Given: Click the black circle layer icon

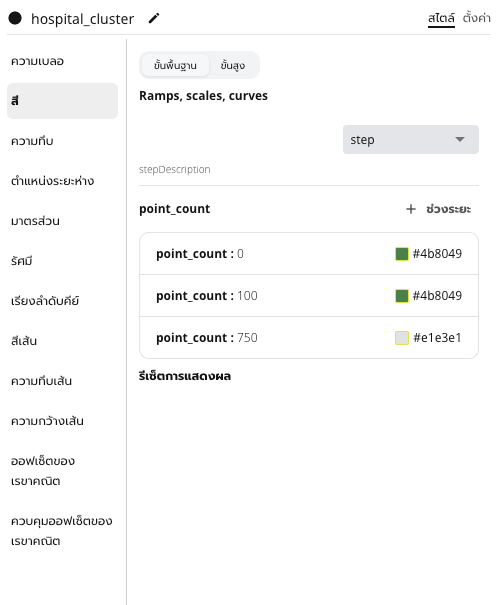Looking at the screenshot, I should [x=15, y=18].
